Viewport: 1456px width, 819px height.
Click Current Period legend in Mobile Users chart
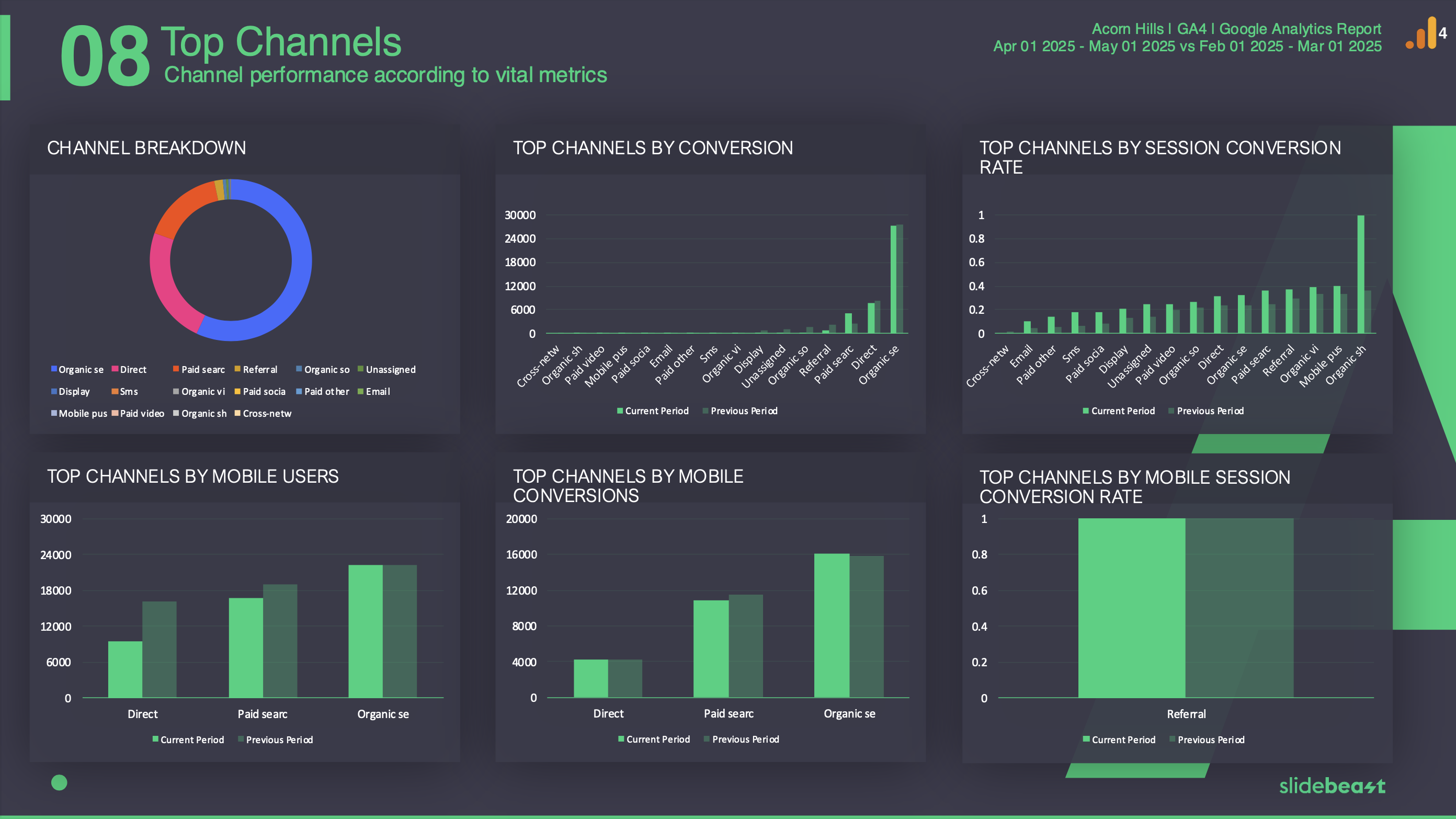tap(188, 740)
